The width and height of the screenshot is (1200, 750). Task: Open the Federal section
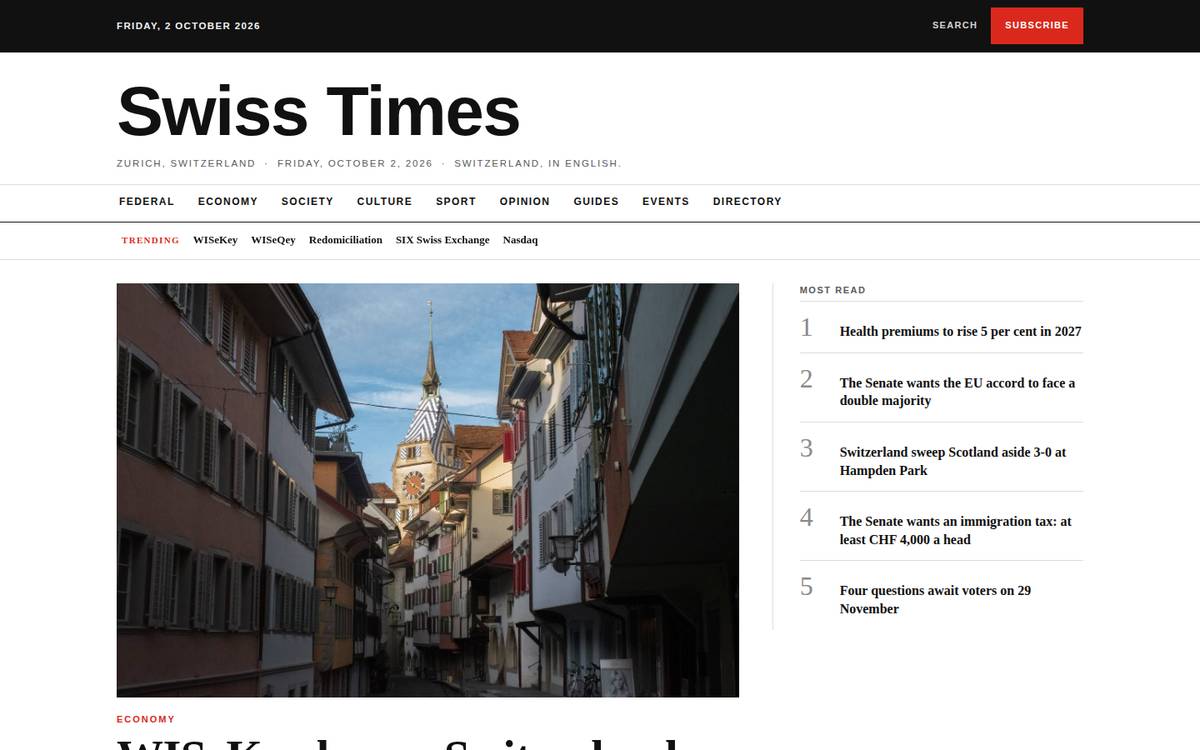pyautogui.click(x=146, y=202)
